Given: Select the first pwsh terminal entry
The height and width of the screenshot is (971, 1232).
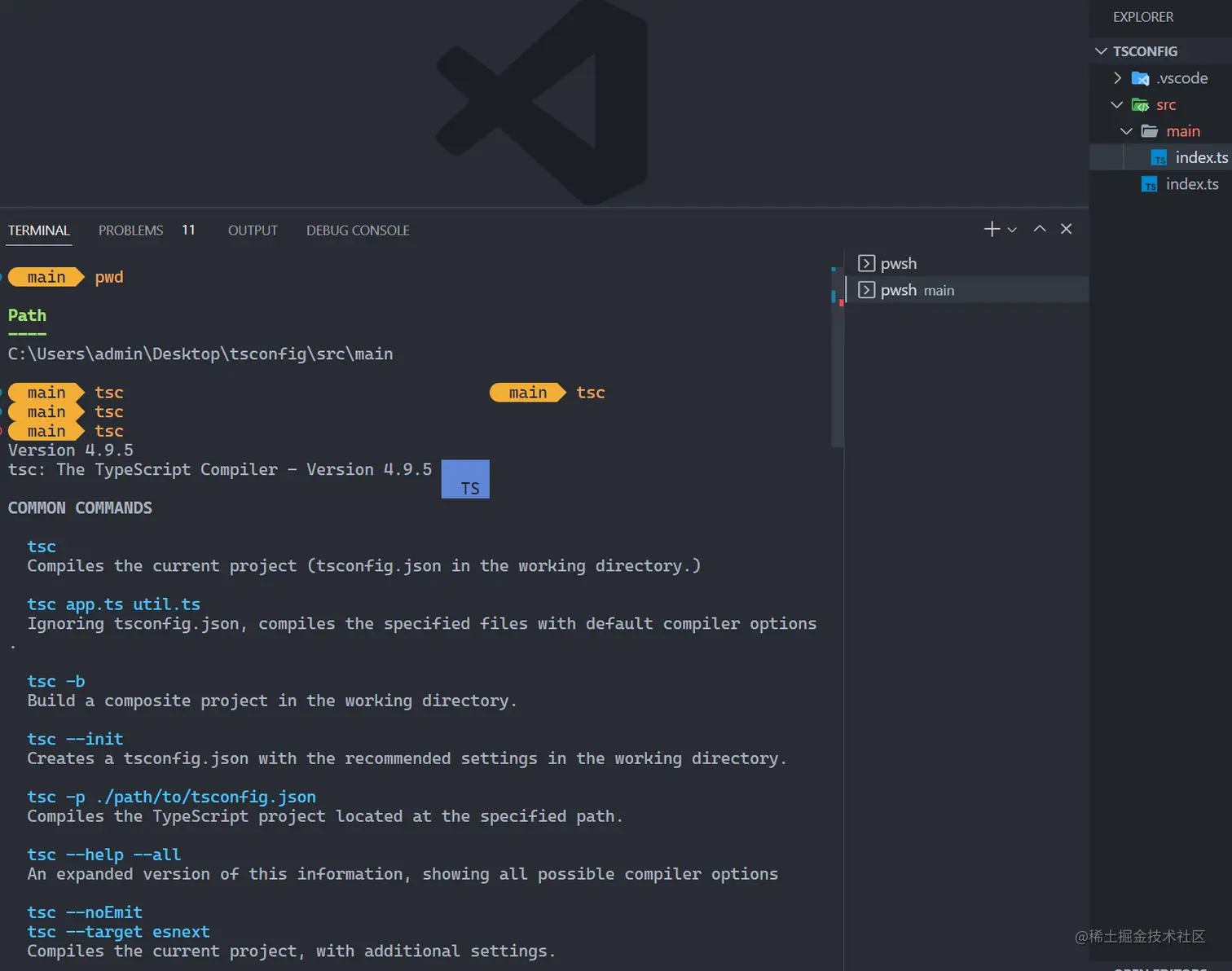Looking at the screenshot, I should [967, 263].
